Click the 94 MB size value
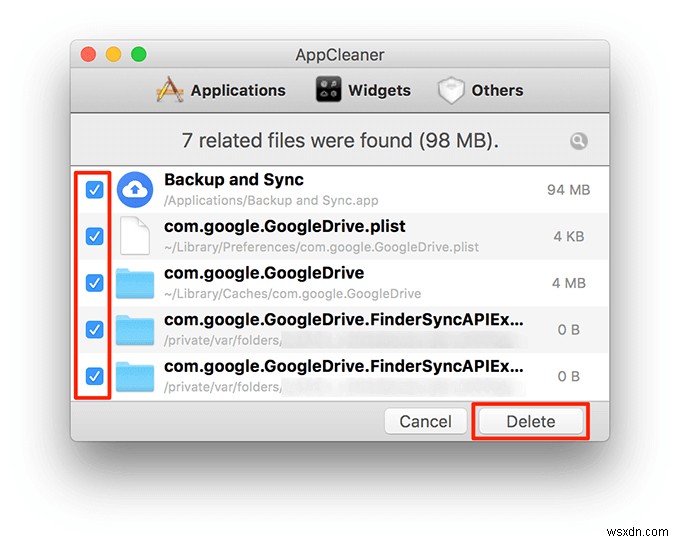Screen dimensions: 680x542 pyautogui.click(x=569, y=190)
